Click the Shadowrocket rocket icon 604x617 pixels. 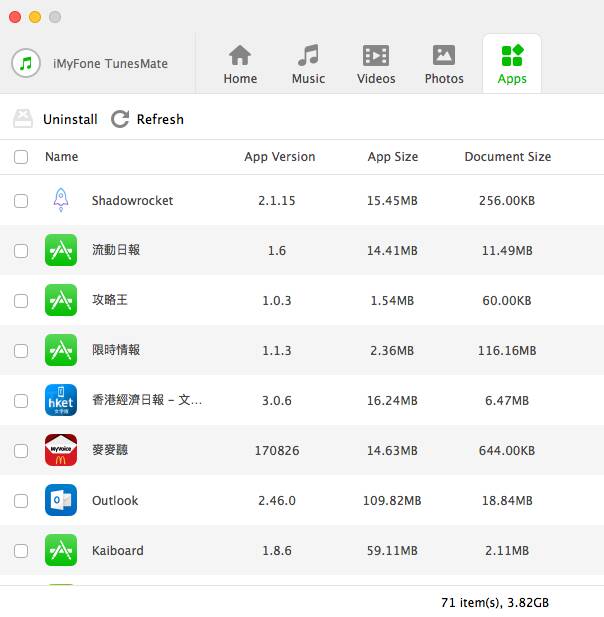click(x=61, y=200)
